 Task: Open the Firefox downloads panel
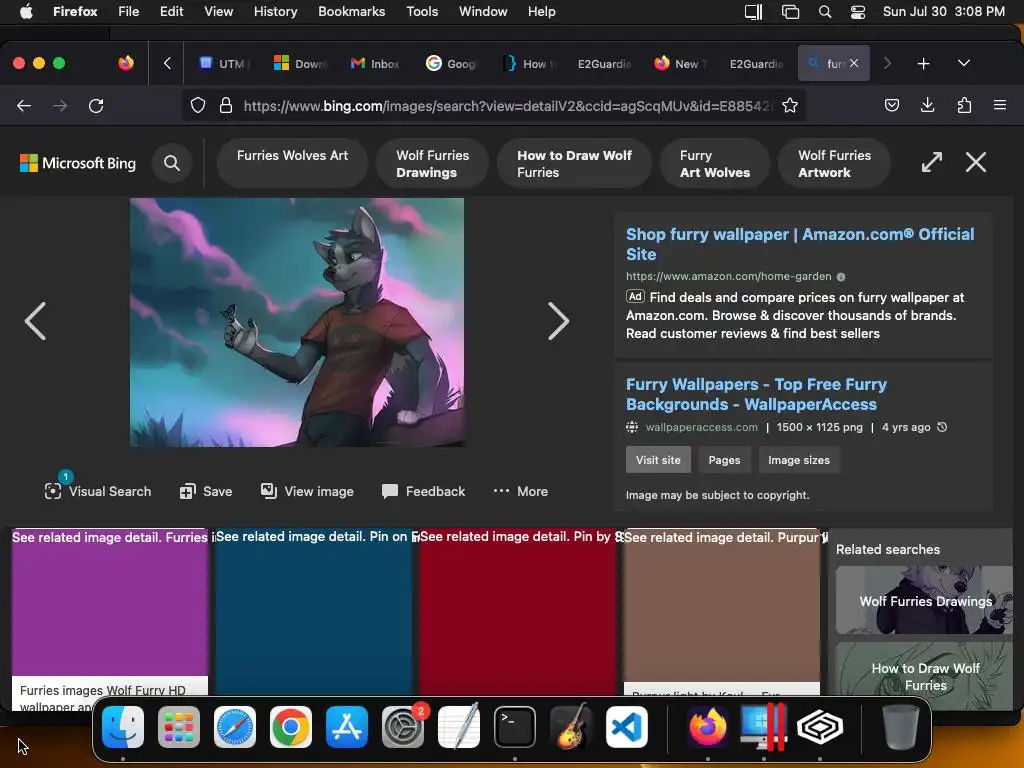pyautogui.click(x=927, y=105)
